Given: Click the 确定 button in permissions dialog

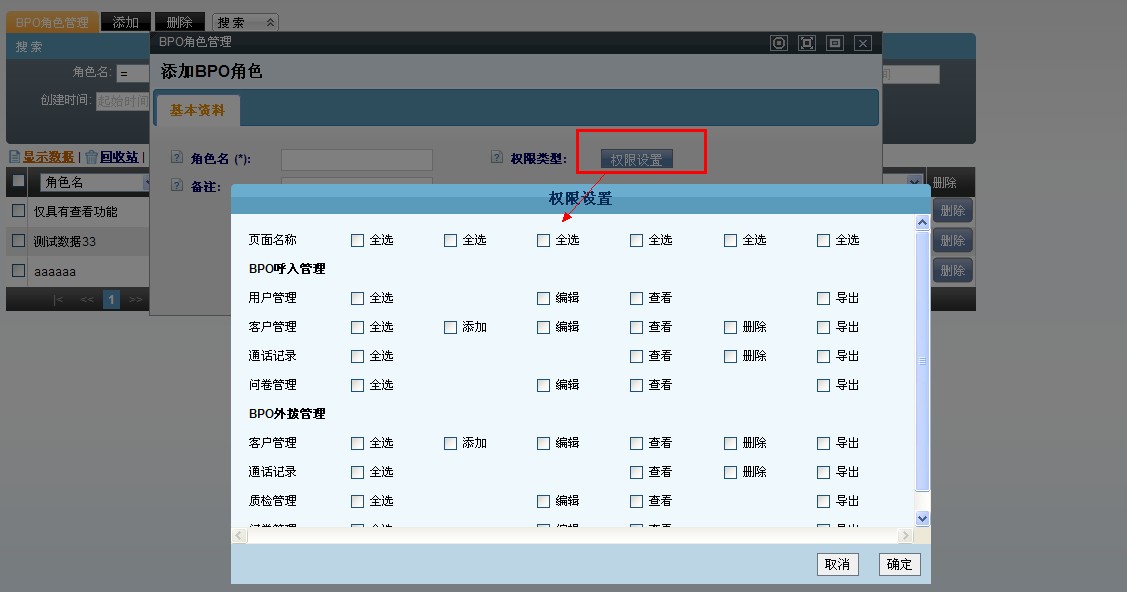Looking at the screenshot, I should pyautogui.click(x=899, y=564).
